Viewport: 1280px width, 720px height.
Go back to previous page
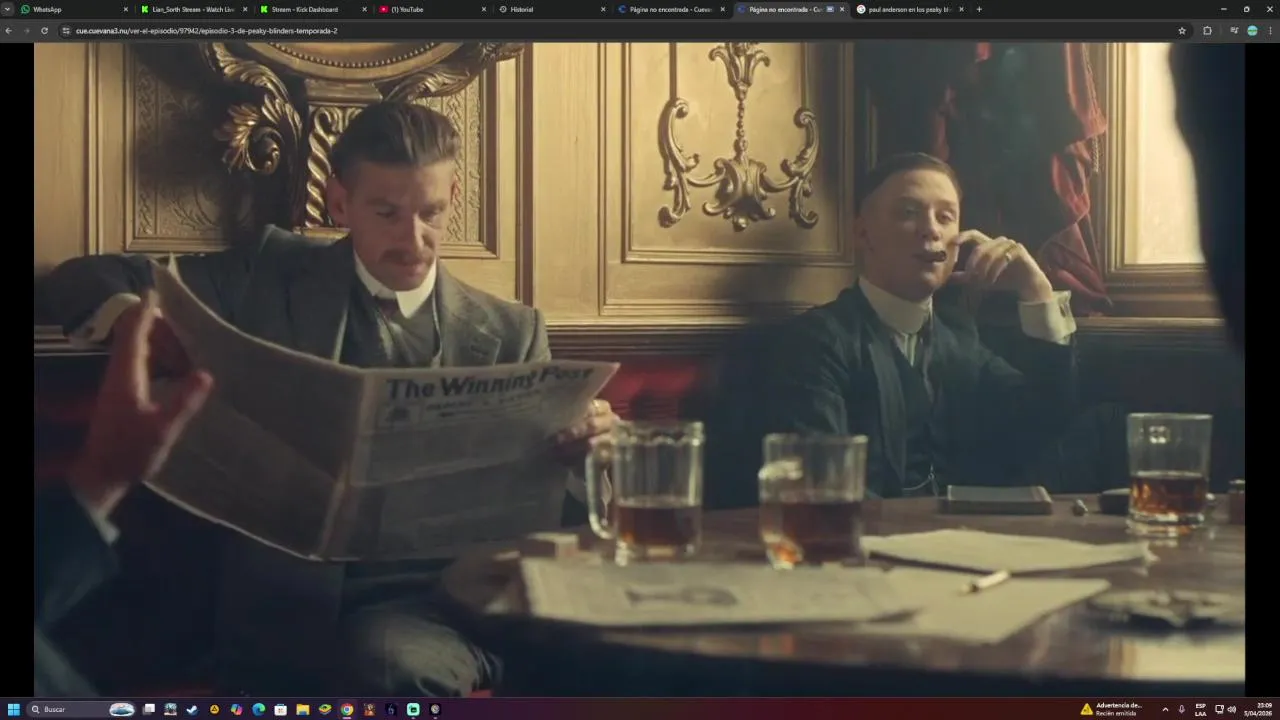(x=9, y=31)
